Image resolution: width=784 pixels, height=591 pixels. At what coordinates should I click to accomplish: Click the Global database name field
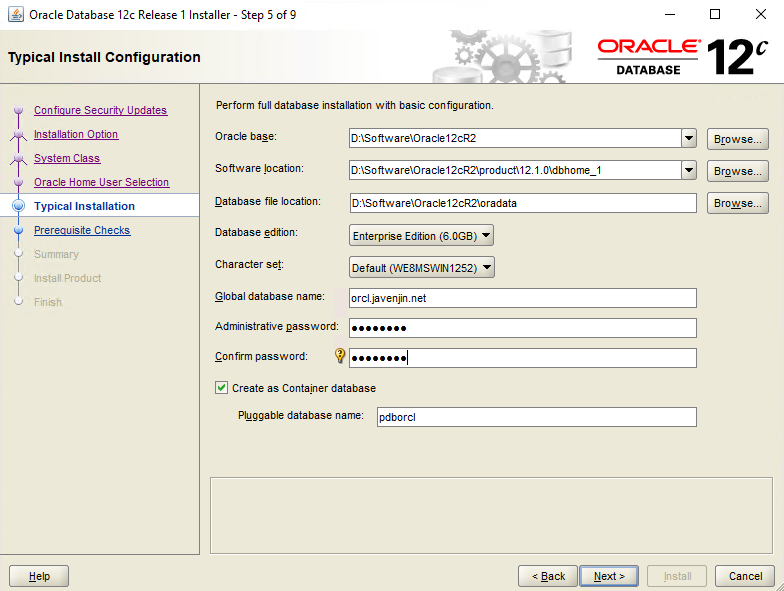tap(523, 298)
